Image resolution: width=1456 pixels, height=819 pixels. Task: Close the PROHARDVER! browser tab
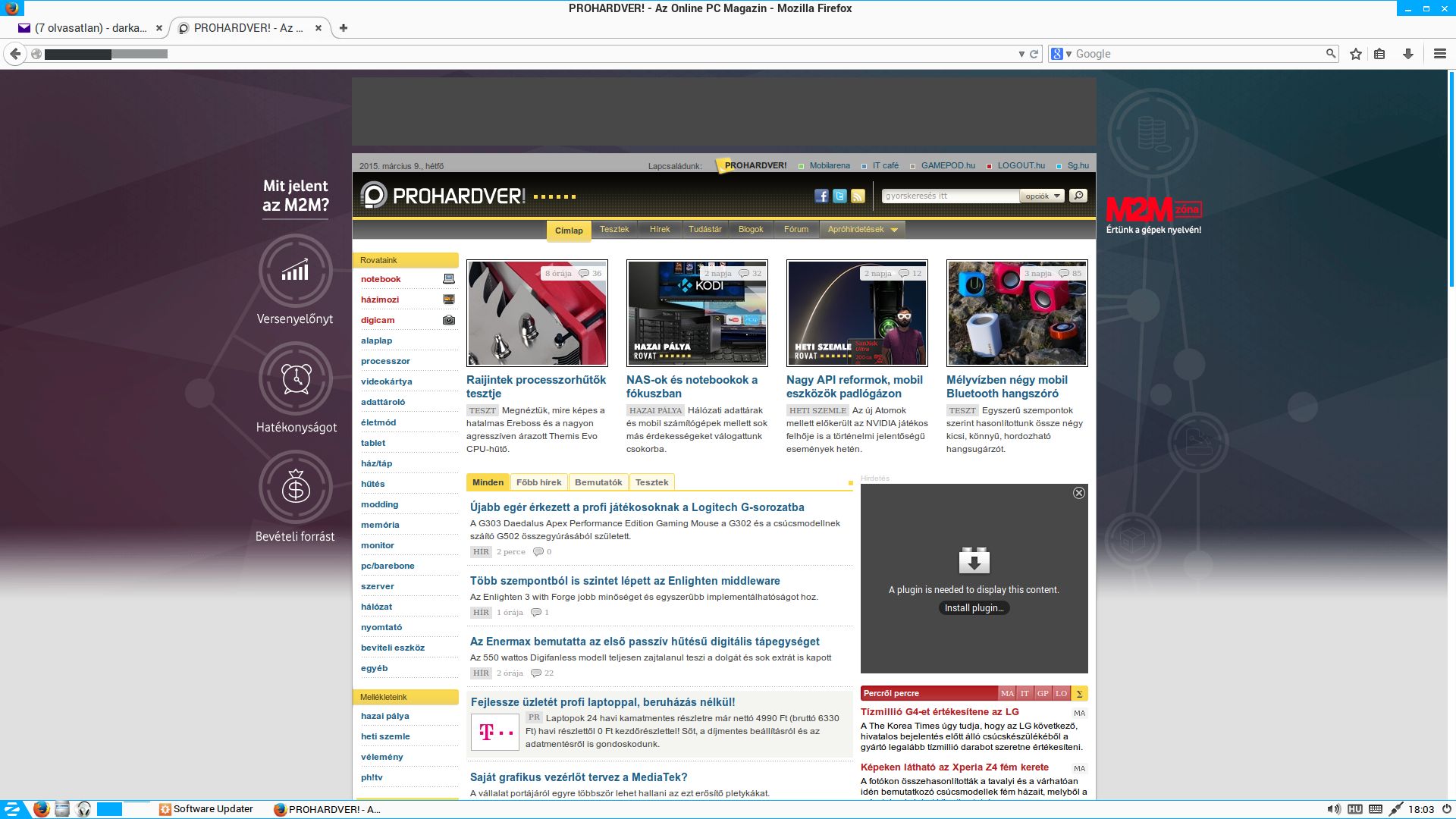pos(318,28)
